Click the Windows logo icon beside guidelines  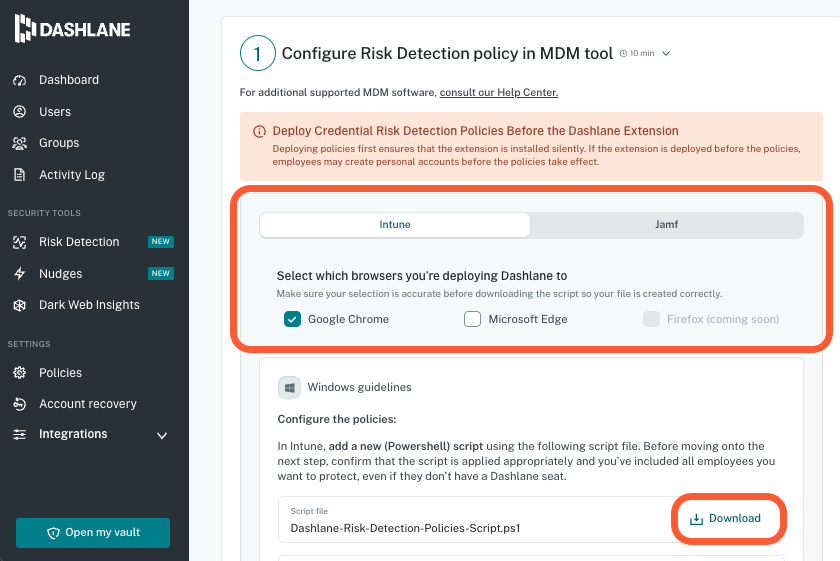[x=289, y=387]
